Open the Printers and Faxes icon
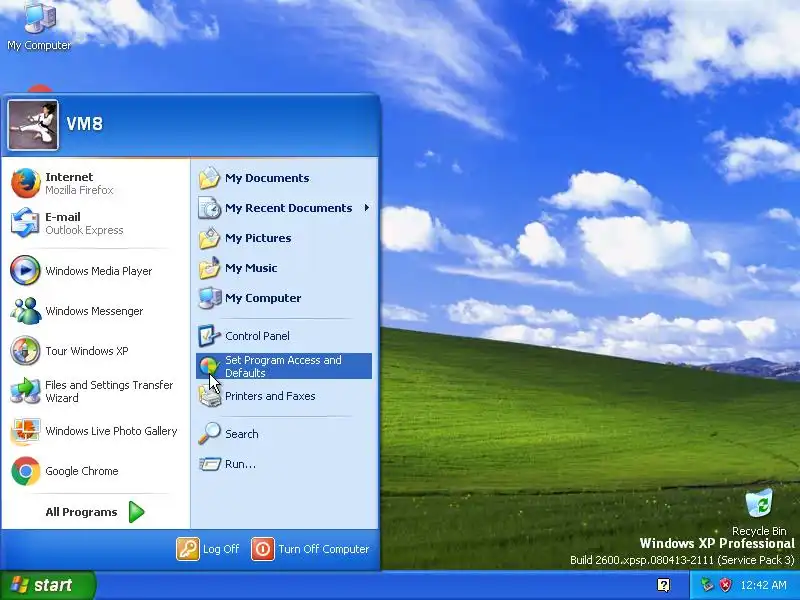Viewport: 800px width, 600px height. 209,397
